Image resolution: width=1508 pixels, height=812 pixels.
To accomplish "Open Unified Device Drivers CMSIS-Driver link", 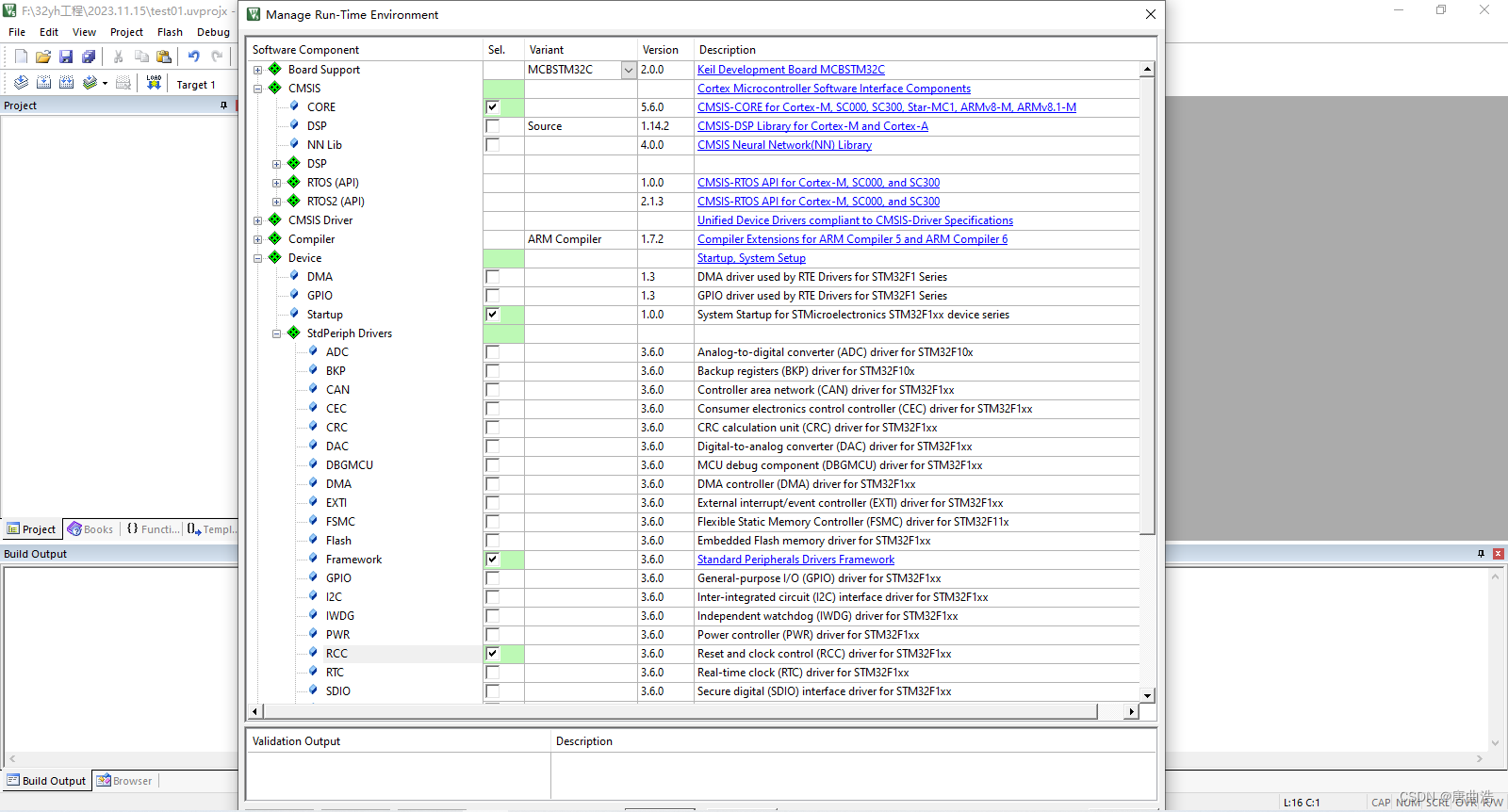I will (855, 220).
